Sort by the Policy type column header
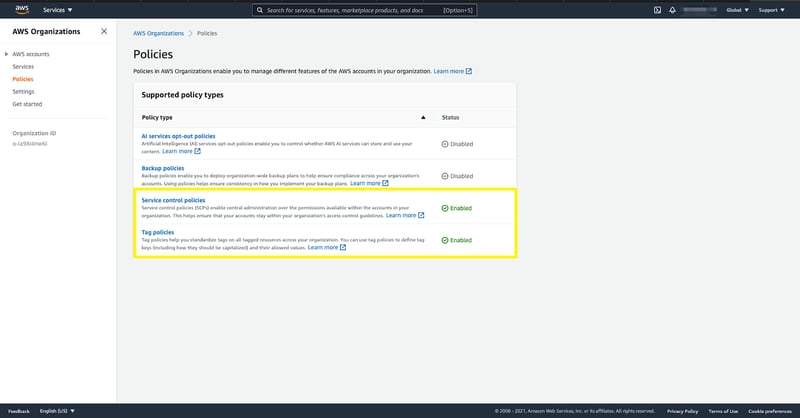Image resolution: width=800 pixels, height=418 pixels. (157, 117)
